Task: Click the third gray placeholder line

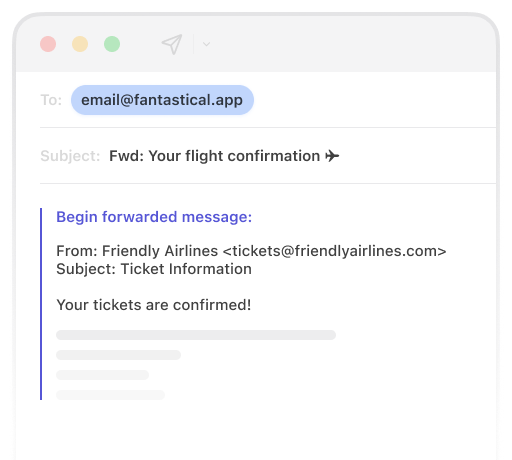Action: point(102,375)
